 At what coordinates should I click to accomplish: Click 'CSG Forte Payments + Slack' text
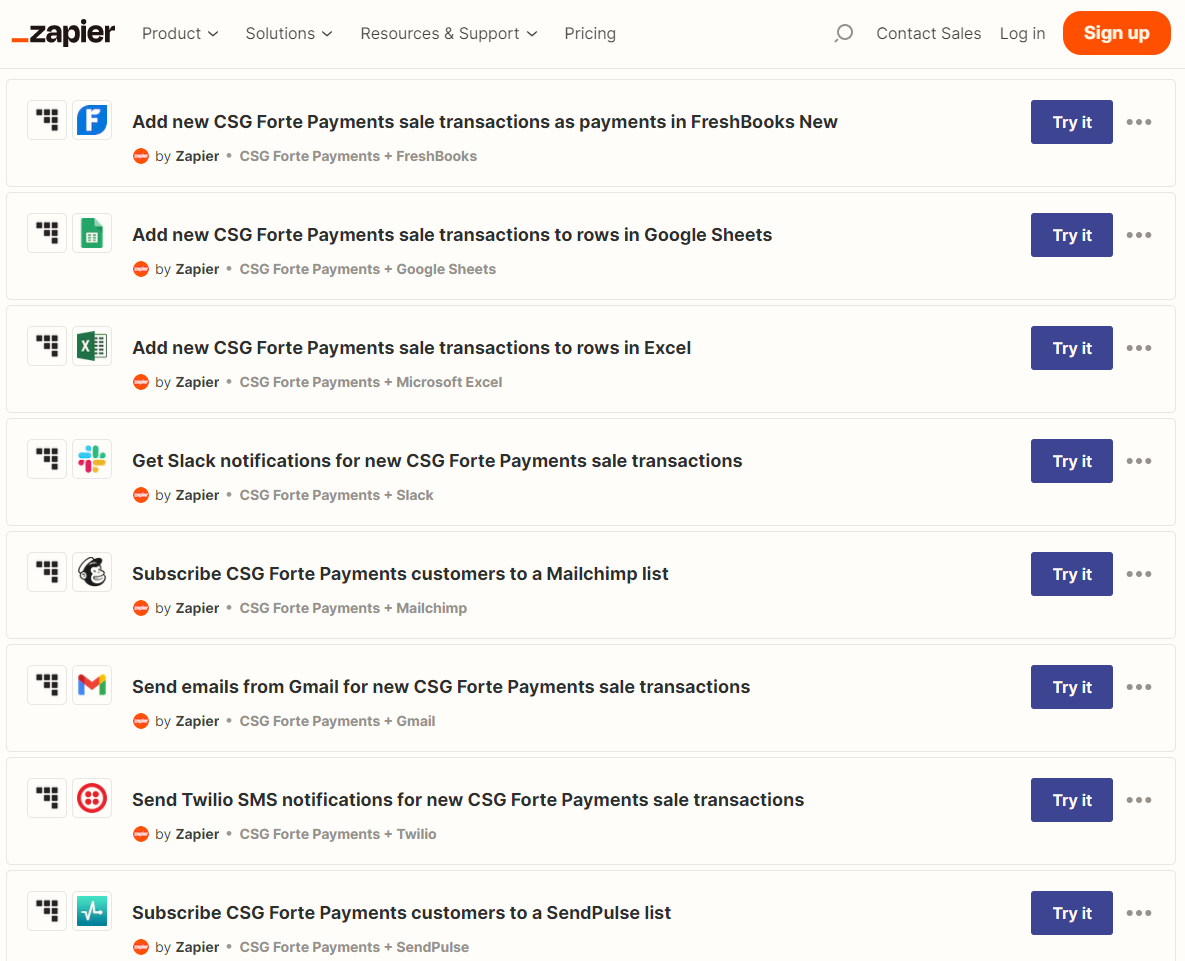336,495
